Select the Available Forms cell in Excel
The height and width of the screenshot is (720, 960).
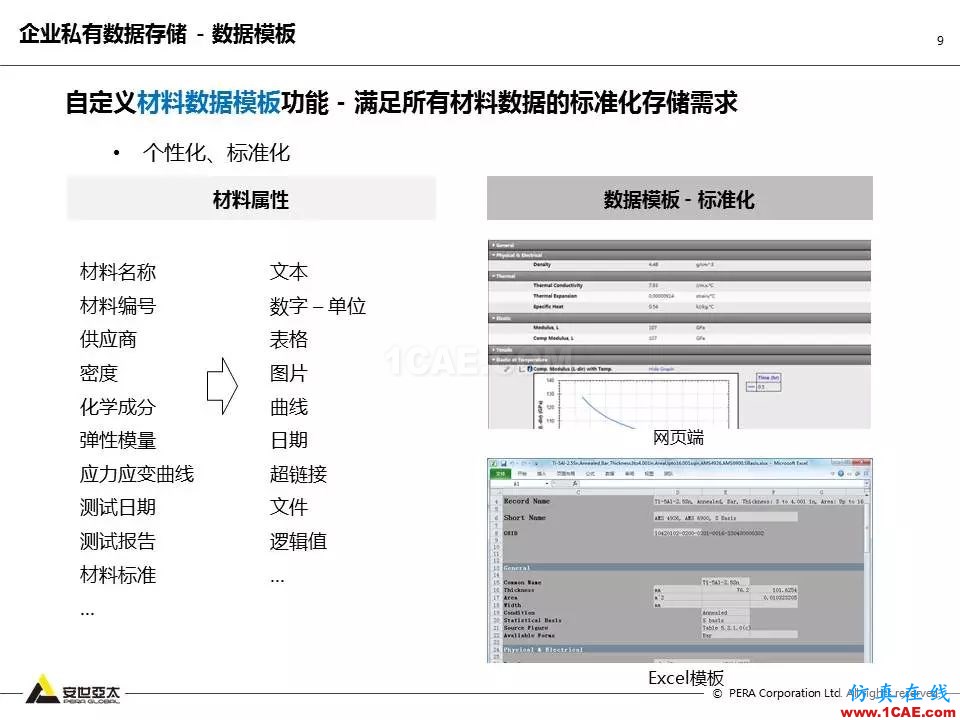click(529, 636)
